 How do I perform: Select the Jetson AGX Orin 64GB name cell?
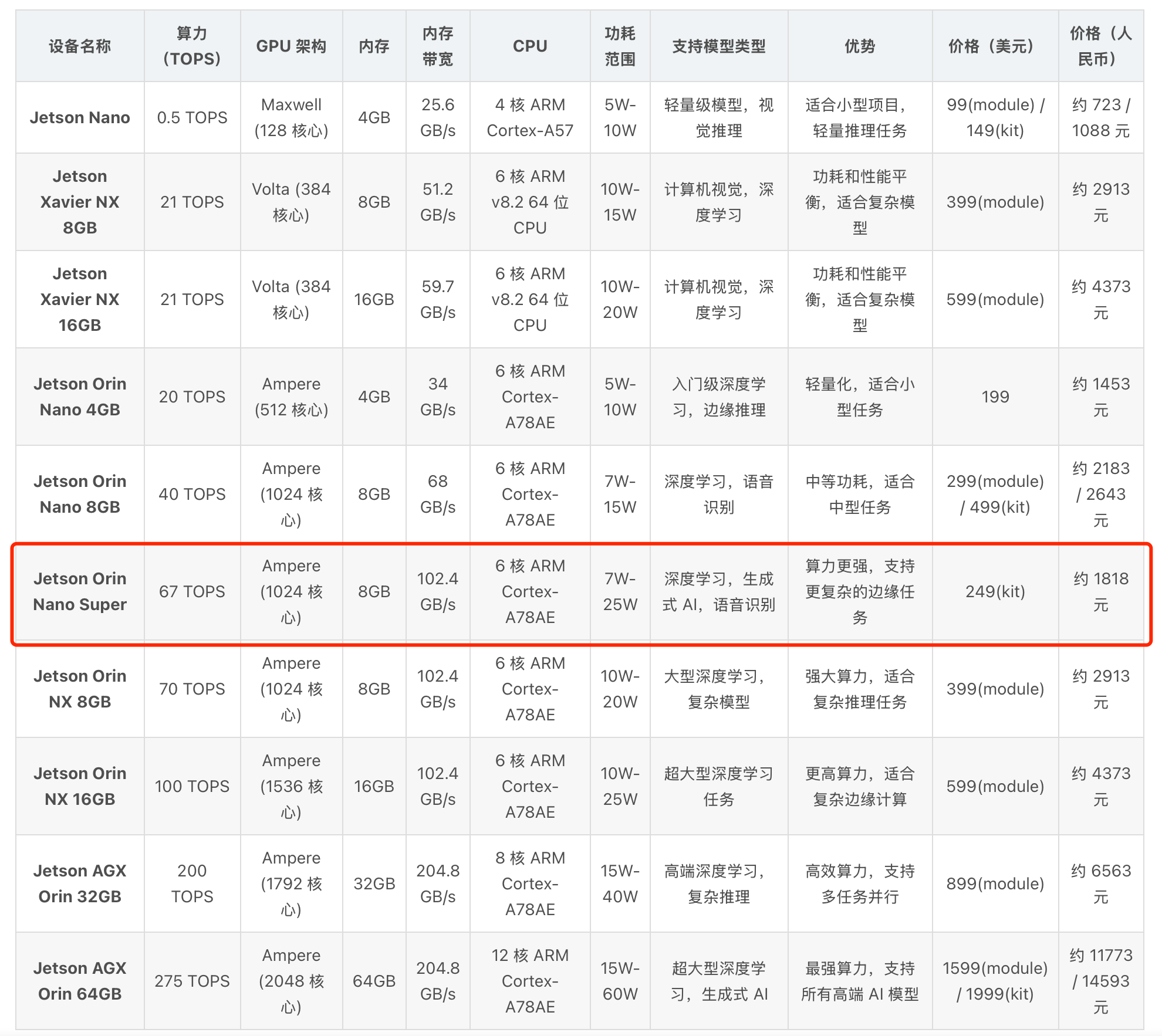pos(80,981)
